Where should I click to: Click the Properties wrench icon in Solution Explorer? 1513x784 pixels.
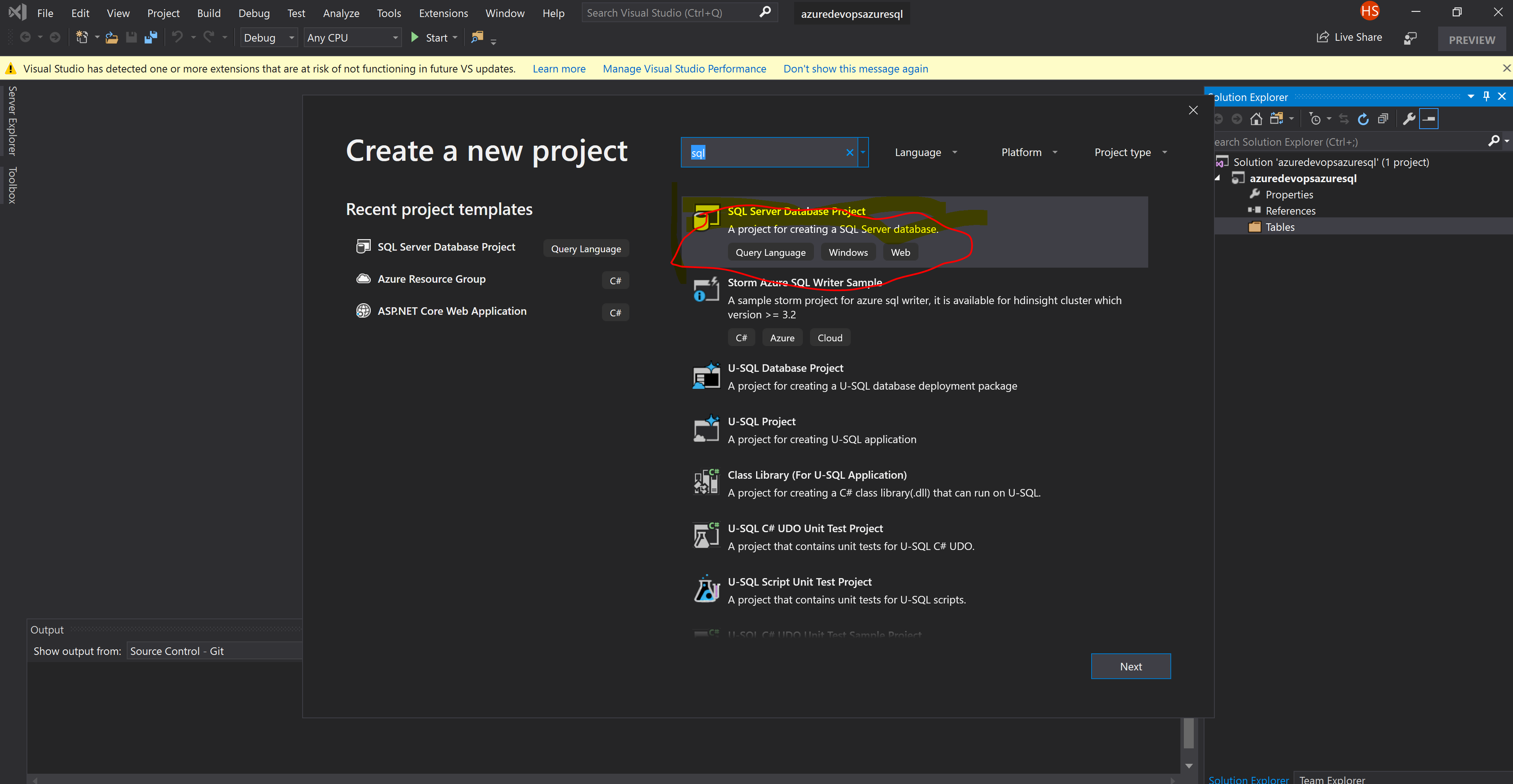coord(1408,119)
